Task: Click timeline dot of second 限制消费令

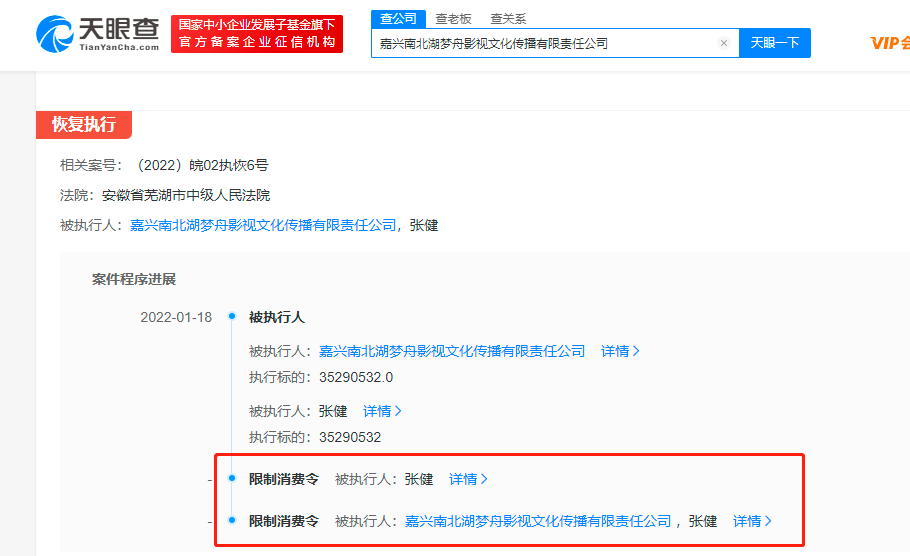Action: tap(232, 520)
